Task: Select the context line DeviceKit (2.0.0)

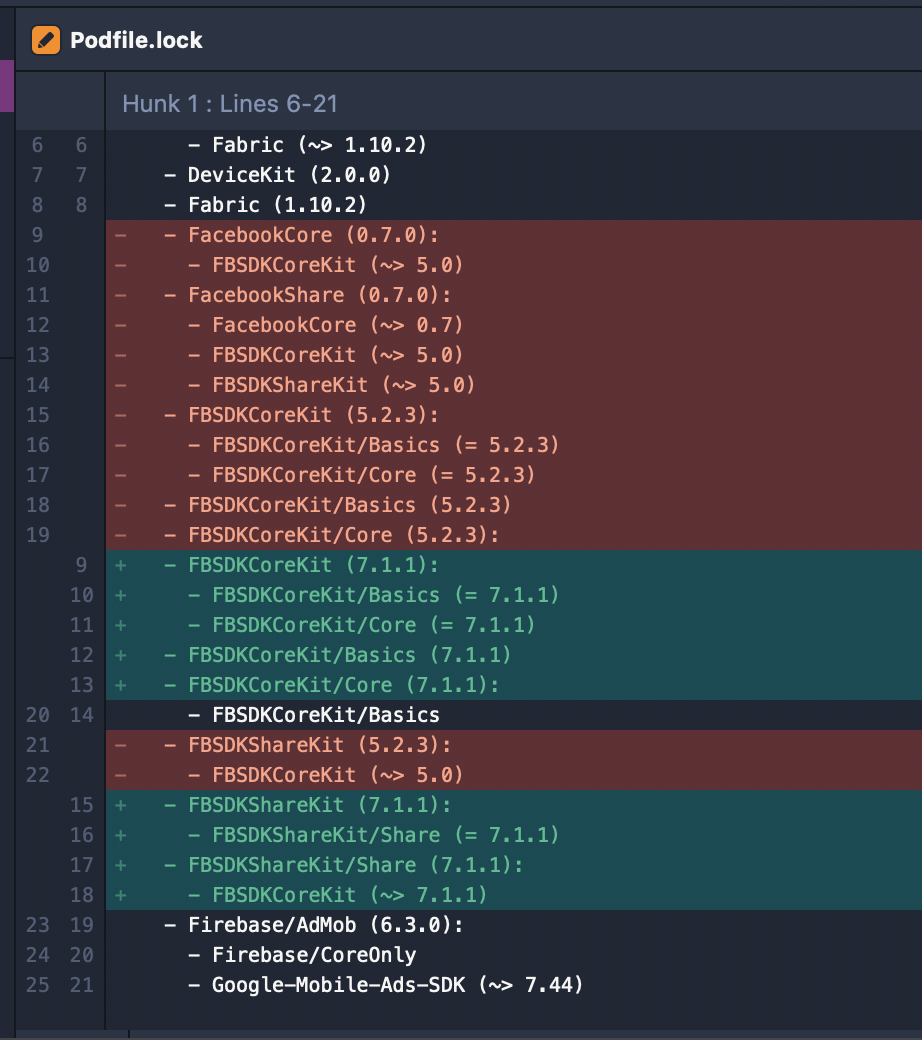Action: tap(513, 175)
